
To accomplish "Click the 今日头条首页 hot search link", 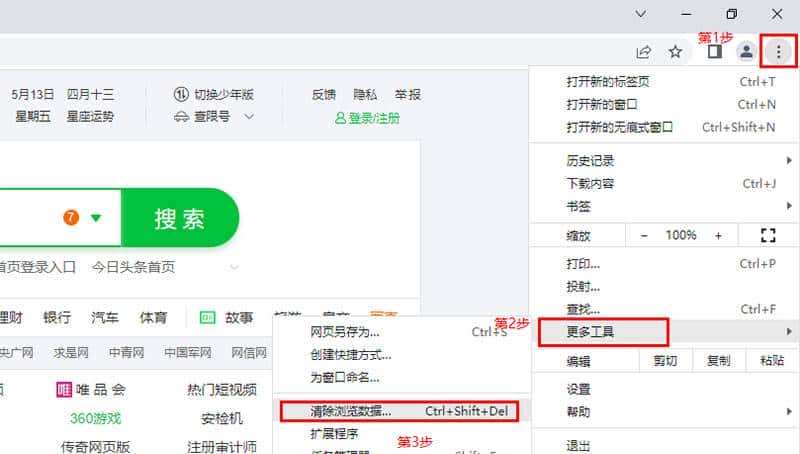I will (134, 267).
